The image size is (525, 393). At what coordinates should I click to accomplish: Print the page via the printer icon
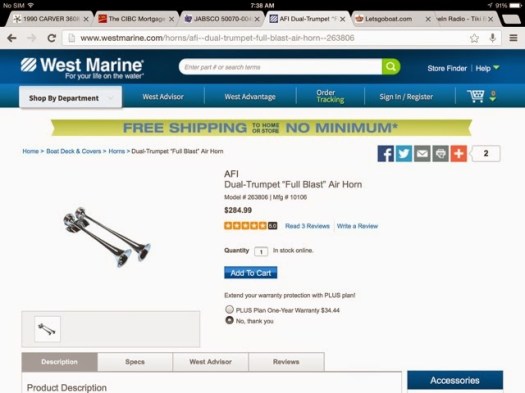pyautogui.click(x=440, y=154)
